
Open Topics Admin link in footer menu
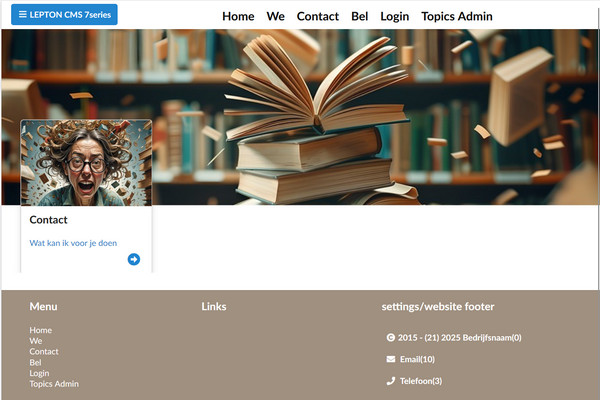54,384
